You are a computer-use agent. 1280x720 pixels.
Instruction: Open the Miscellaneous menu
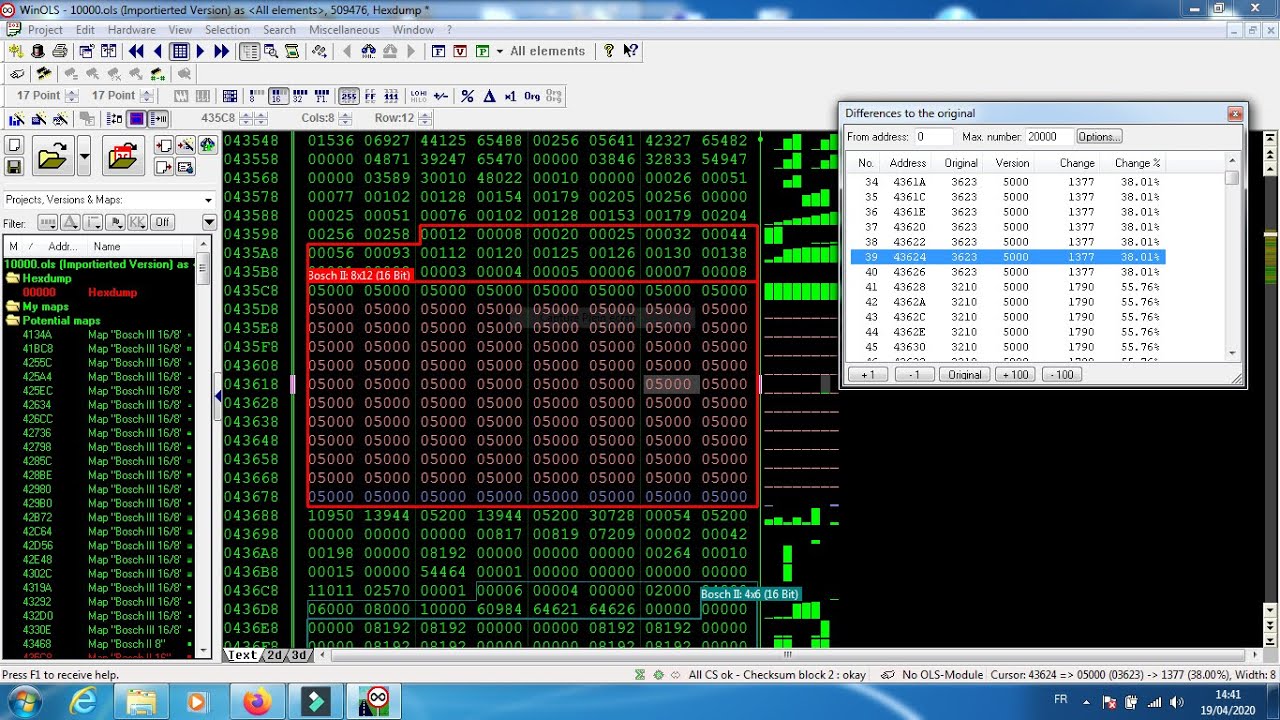tap(344, 30)
